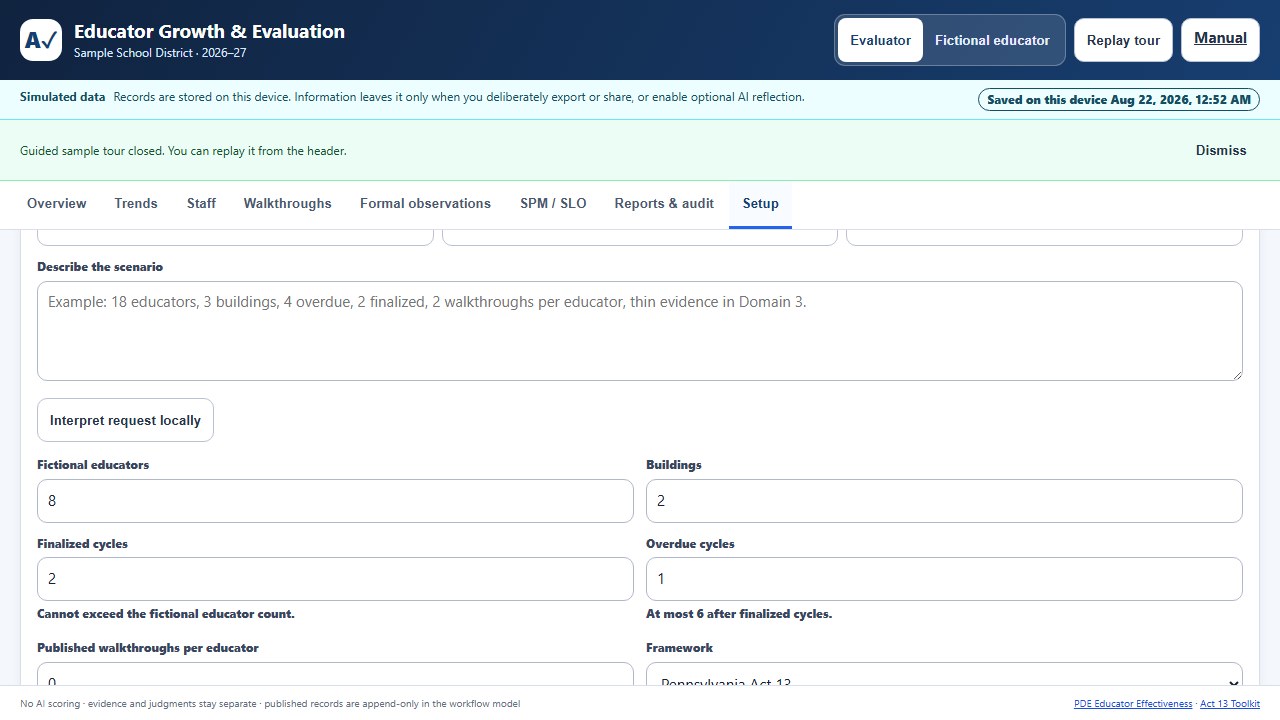Viewport: 1280px width, 720px height.
Task: Click the Describe the scenario text area
Action: [x=640, y=331]
